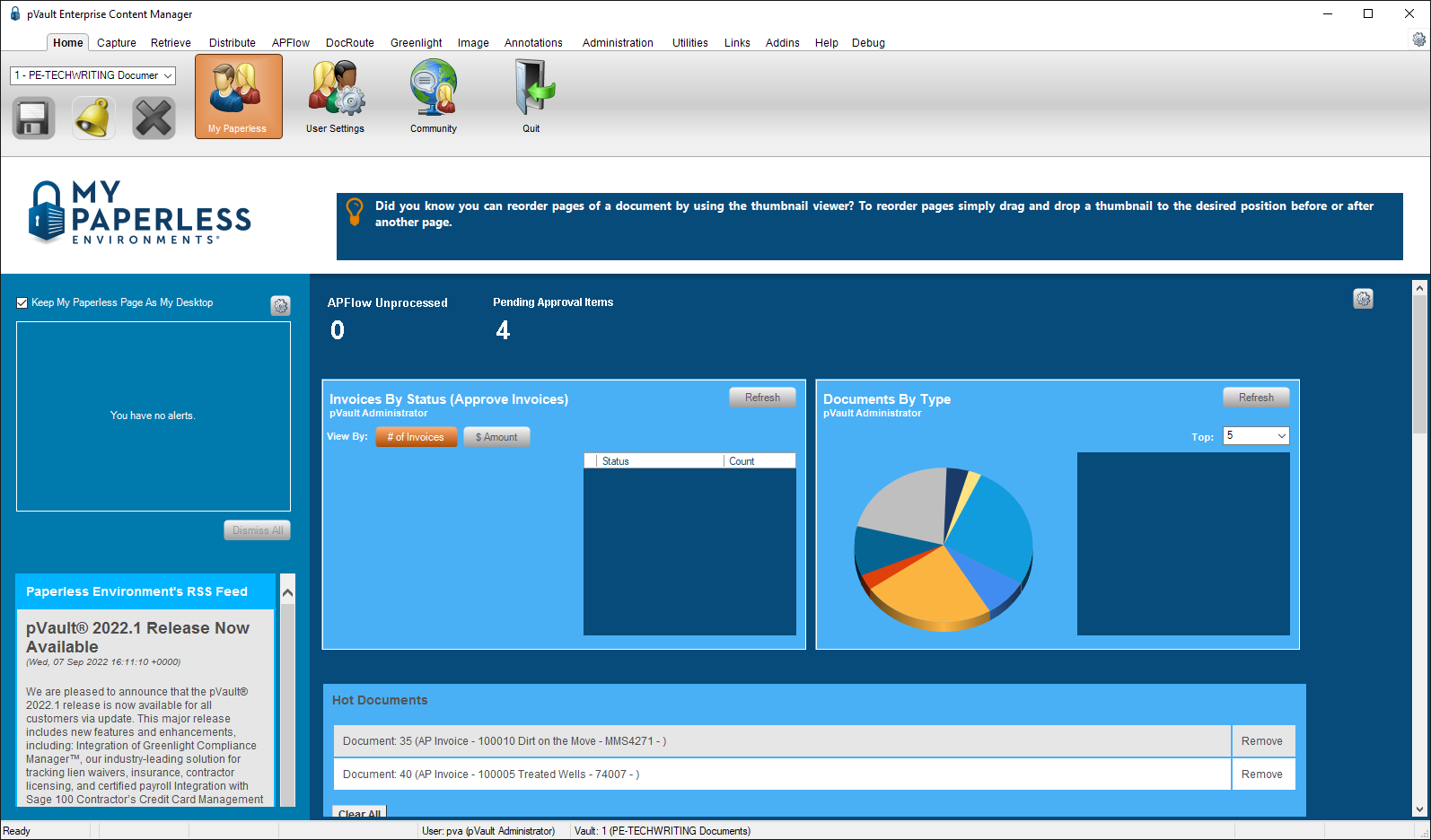Click RSS feed scroll up arrow

287,592
